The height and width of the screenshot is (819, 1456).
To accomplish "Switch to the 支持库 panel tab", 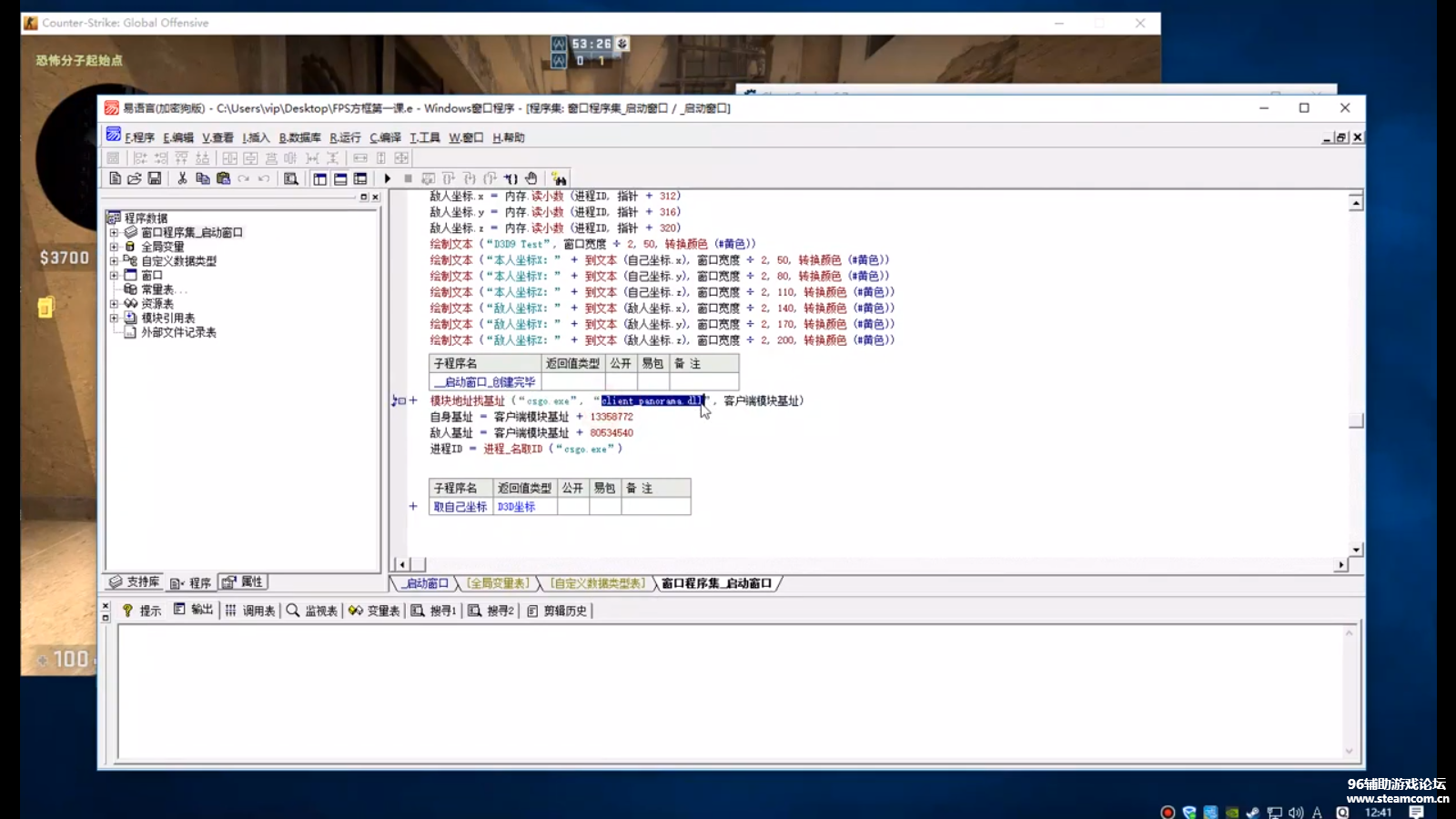I will click(x=135, y=582).
